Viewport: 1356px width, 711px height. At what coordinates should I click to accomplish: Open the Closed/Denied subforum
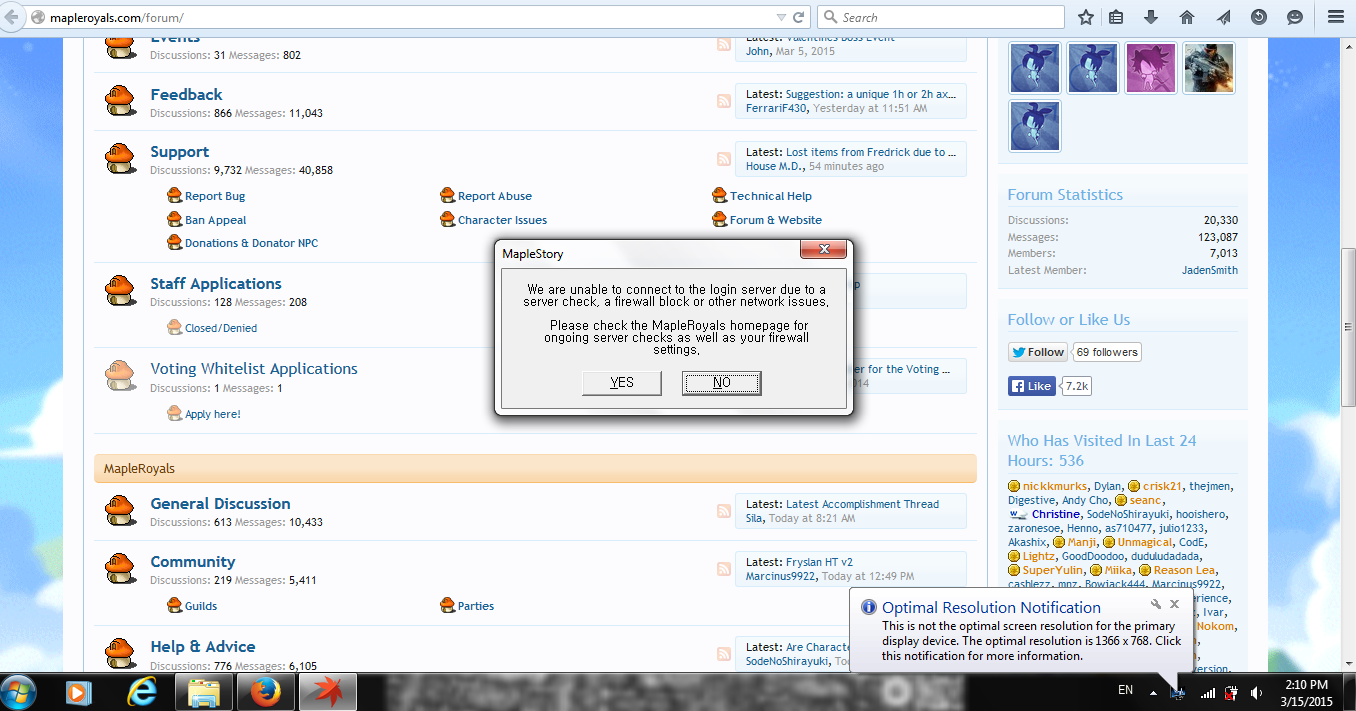tap(220, 328)
